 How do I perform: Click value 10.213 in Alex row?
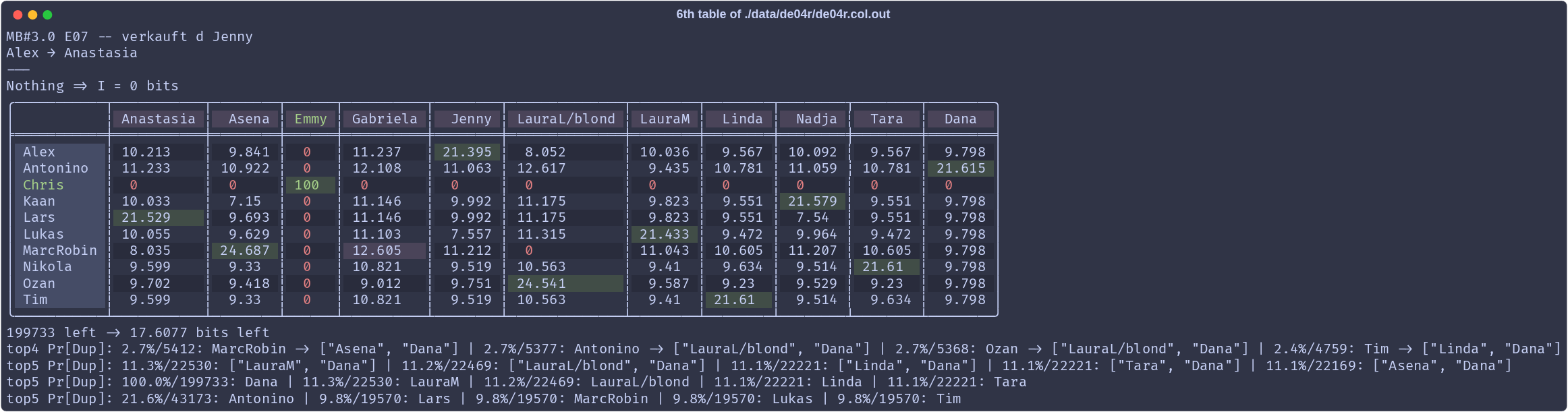[146, 152]
